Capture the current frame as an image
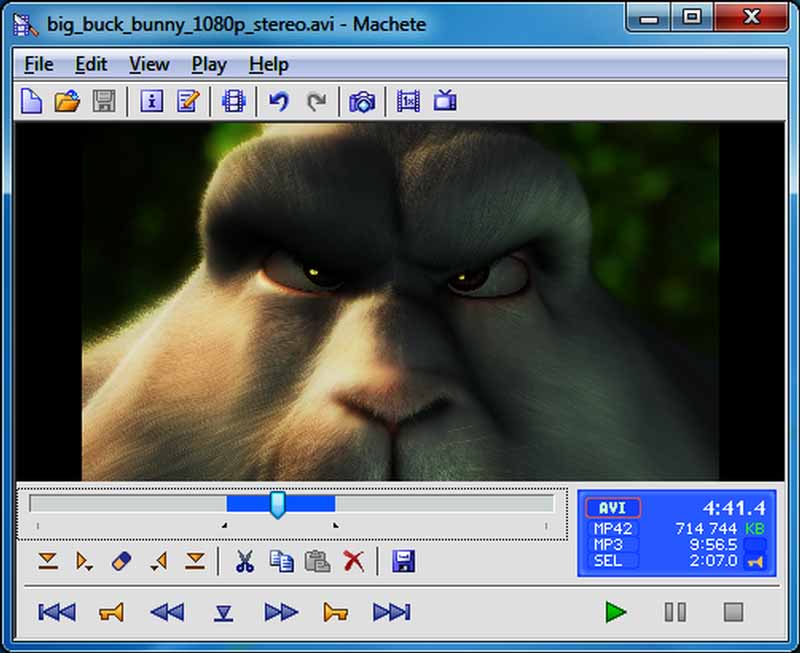 361,101
